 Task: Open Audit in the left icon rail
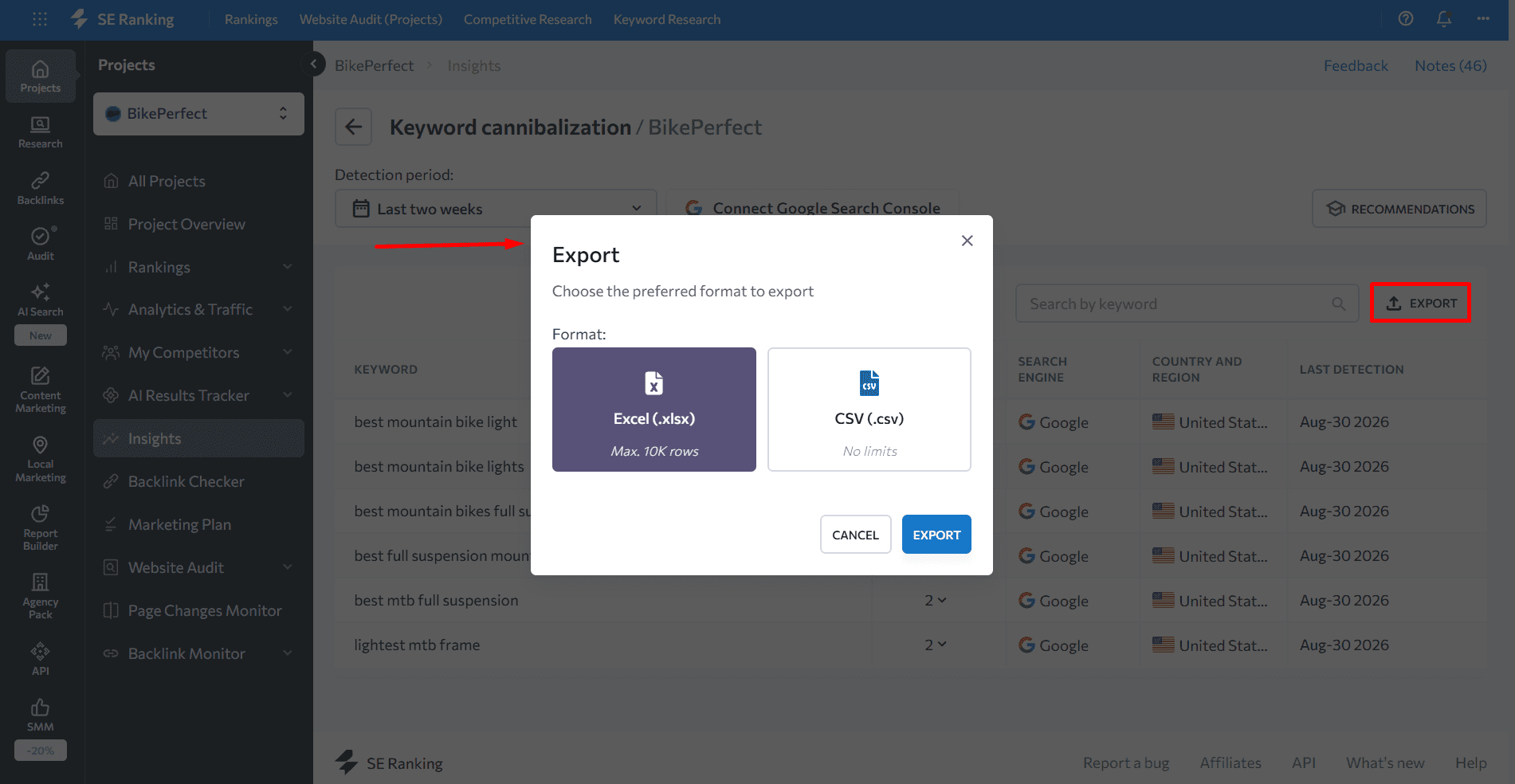[41, 245]
